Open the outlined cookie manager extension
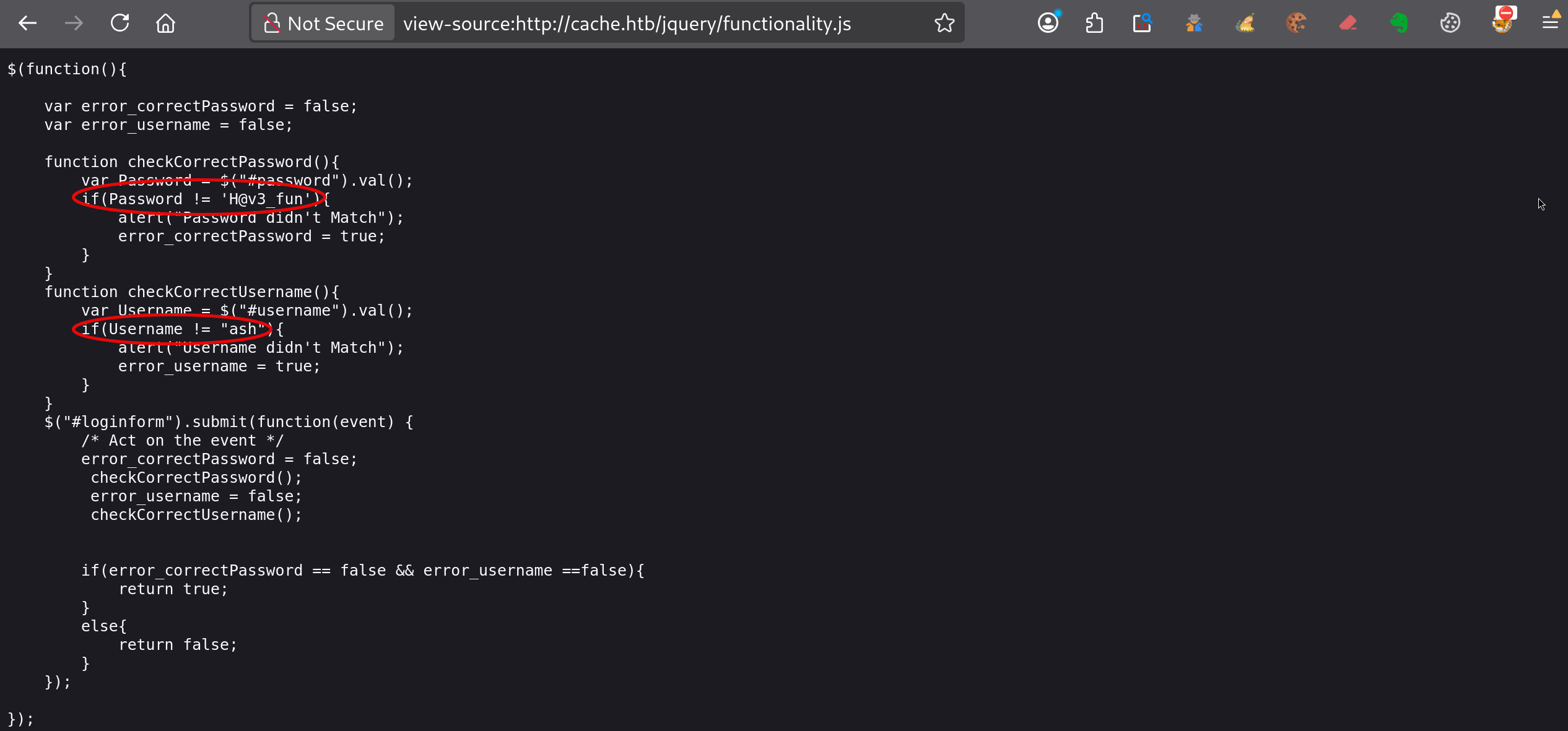1568x731 pixels. click(x=1450, y=24)
